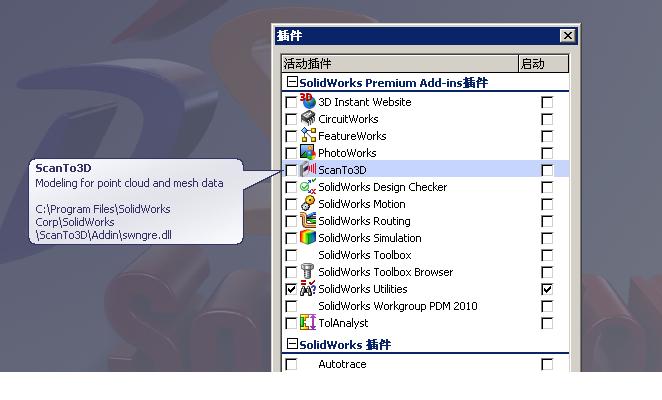Collapse SolidWorks Premium Add-ins group
Image resolution: width=662 pixels, height=400 pixels.
[292, 82]
